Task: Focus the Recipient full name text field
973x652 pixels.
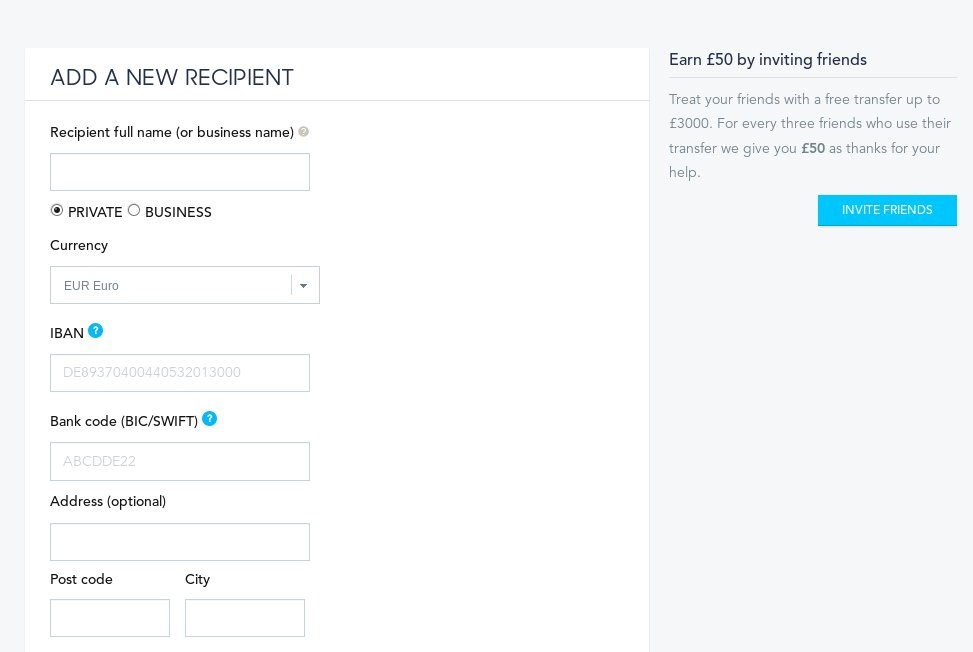Action: pos(180,172)
